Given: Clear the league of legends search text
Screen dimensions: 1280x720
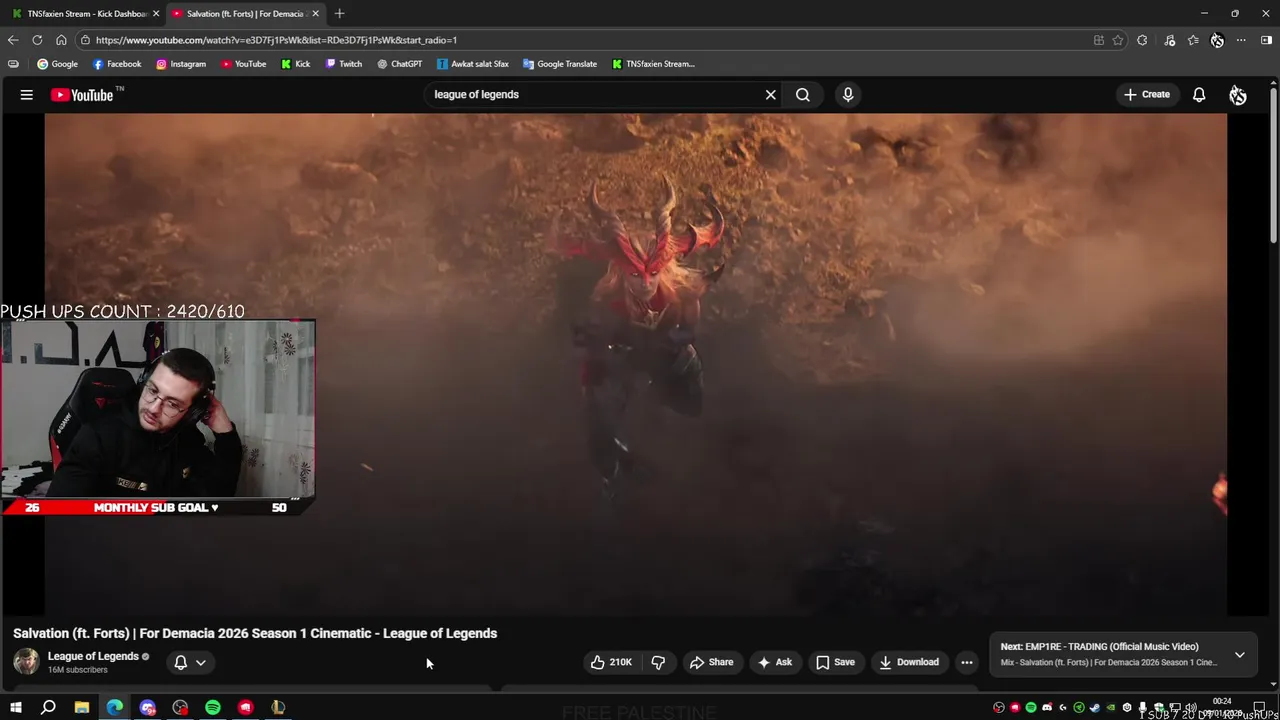Looking at the screenshot, I should (x=770, y=95).
